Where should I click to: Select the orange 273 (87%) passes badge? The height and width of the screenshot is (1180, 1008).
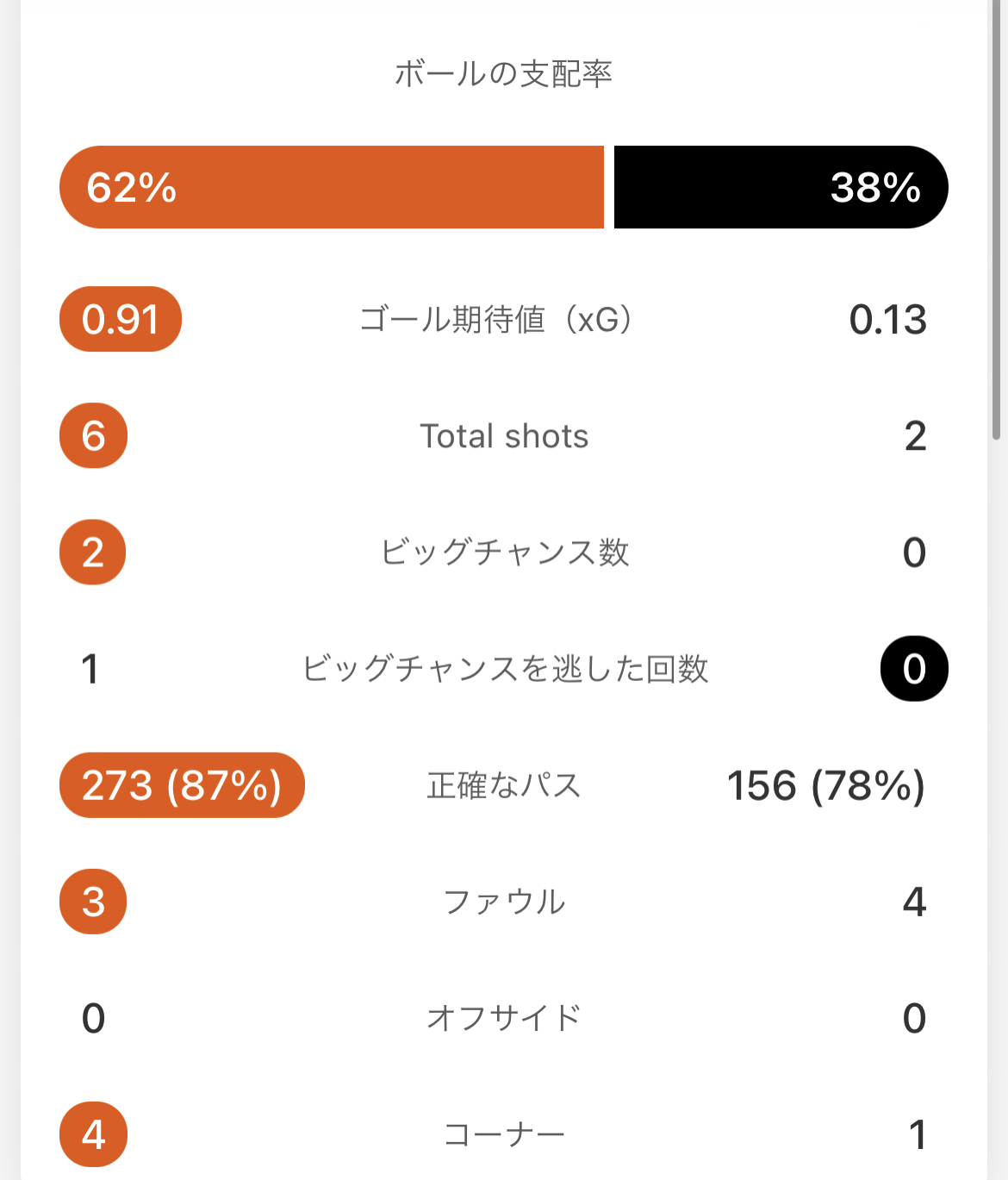point(182,785)
